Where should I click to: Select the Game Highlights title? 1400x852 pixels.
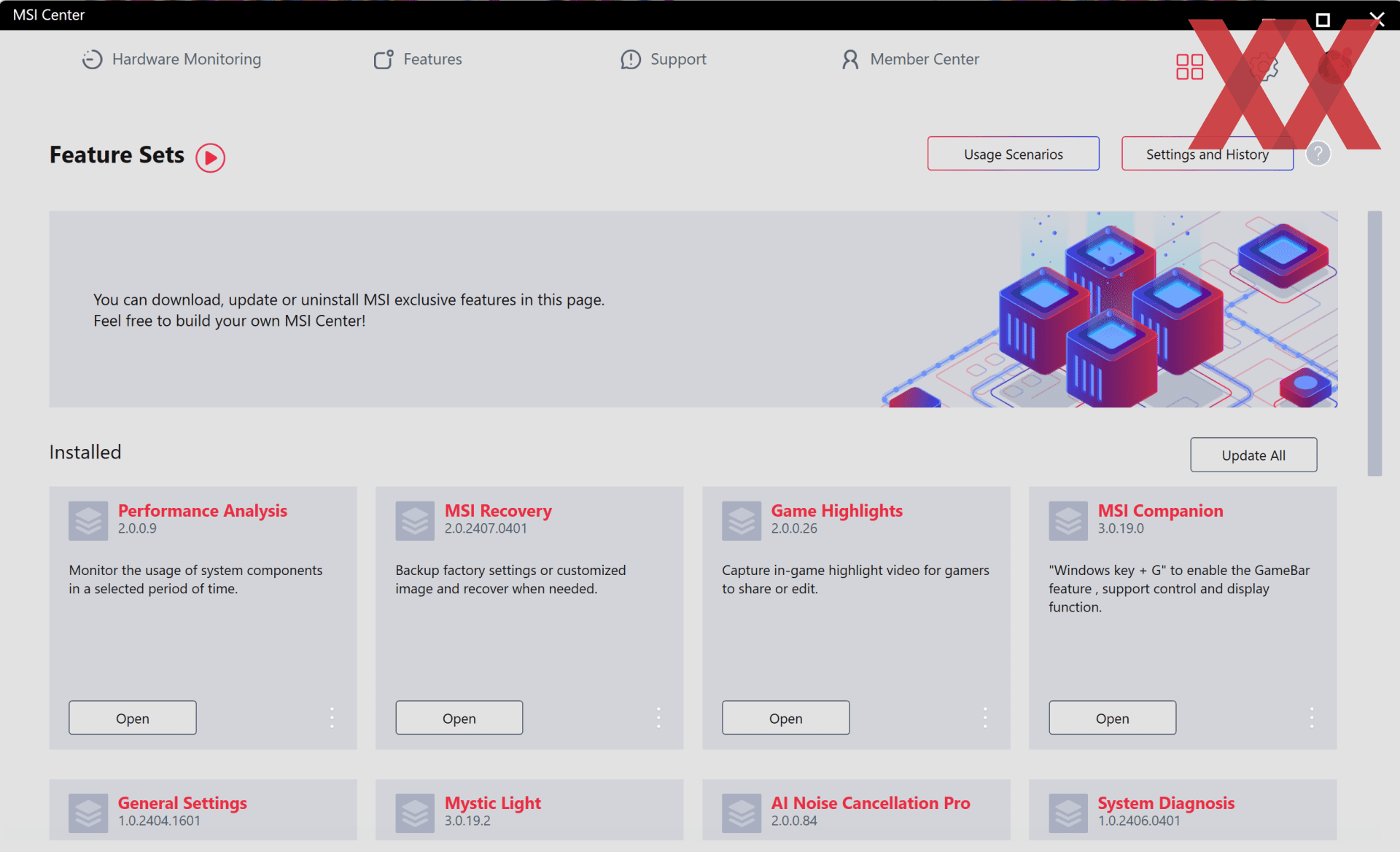pos(837,510)
